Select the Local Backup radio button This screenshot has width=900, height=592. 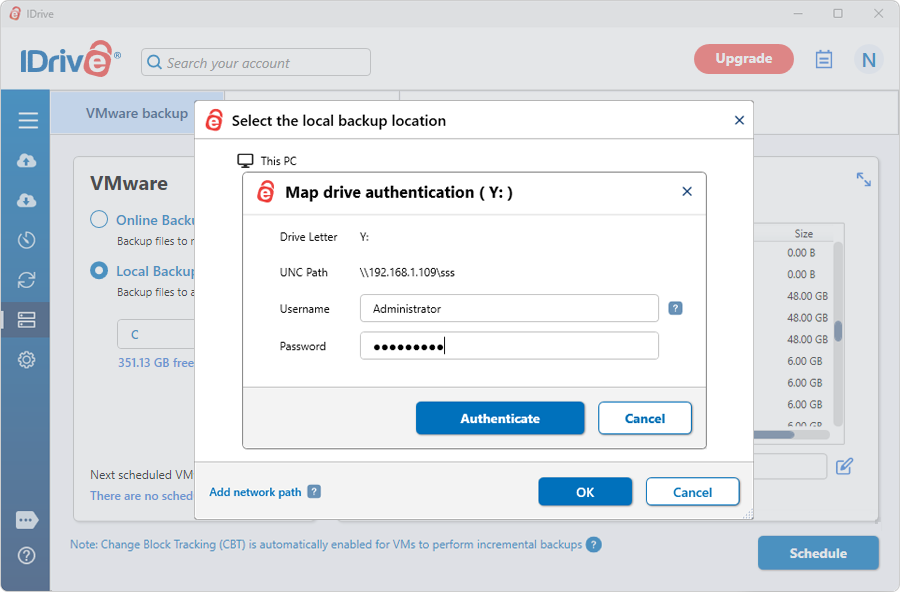tap(99, 271)
